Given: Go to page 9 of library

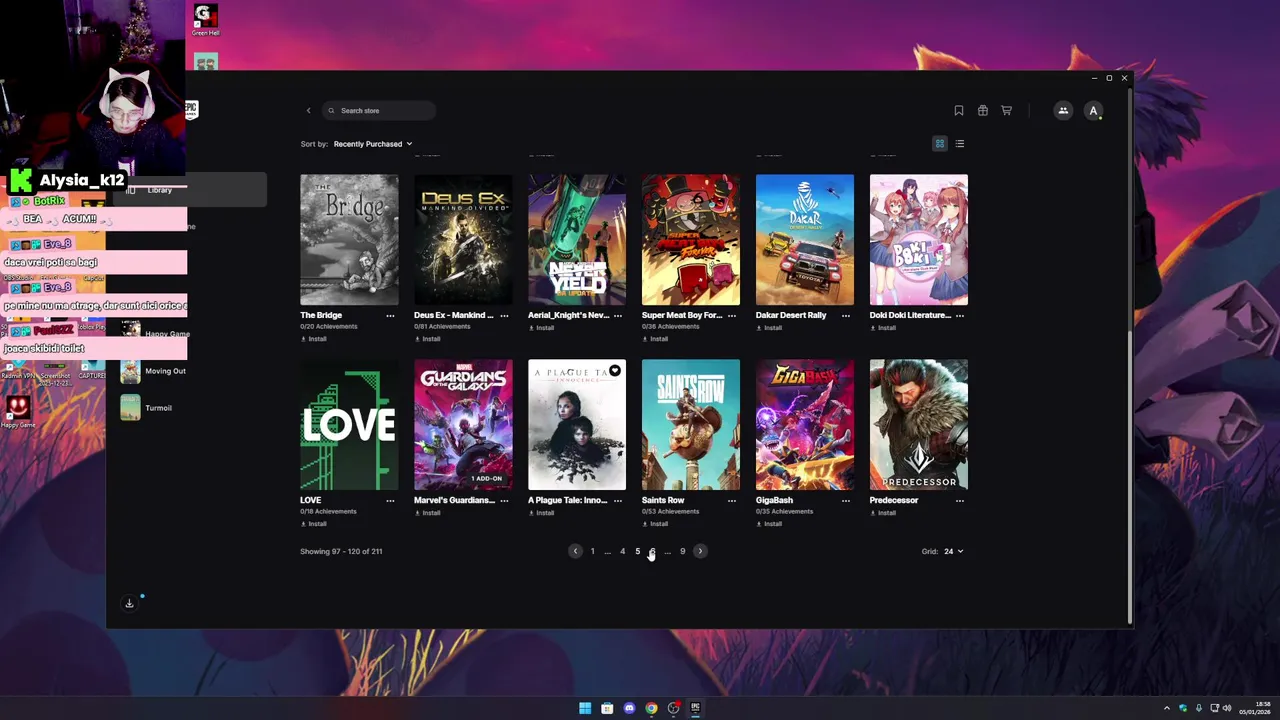Looking at the screenshot, I should (683, 551).
